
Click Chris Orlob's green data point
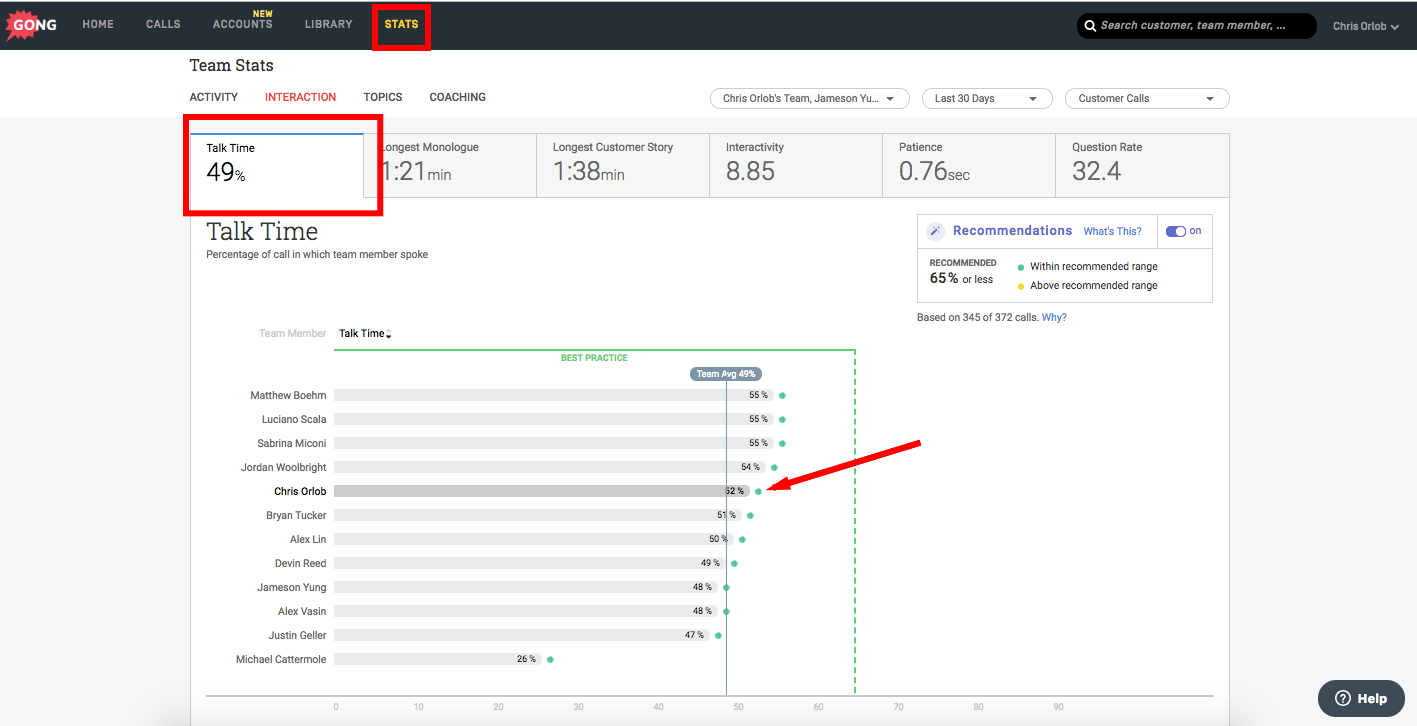[758, 491]
